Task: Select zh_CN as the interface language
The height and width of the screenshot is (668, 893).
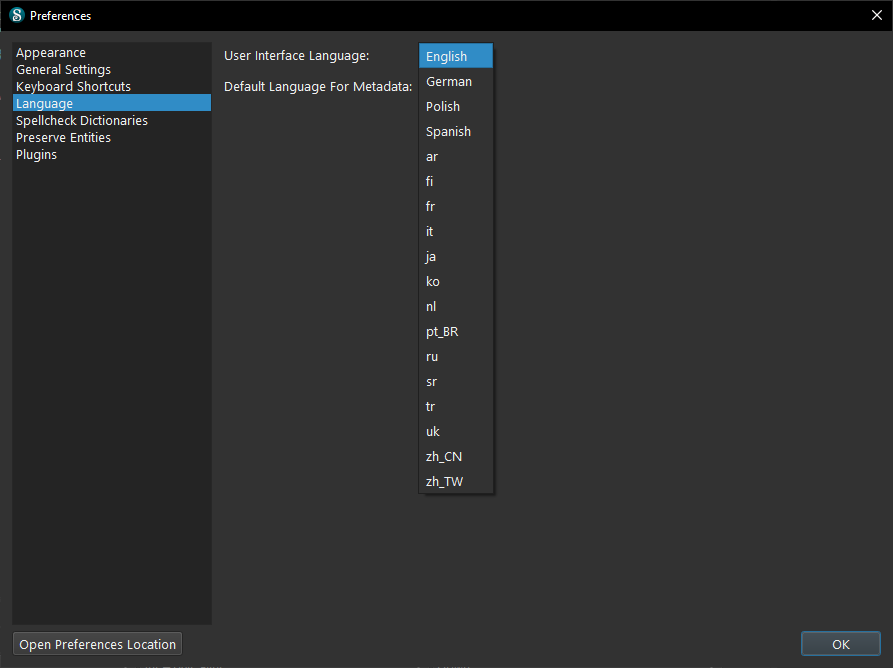Action: 444,457
